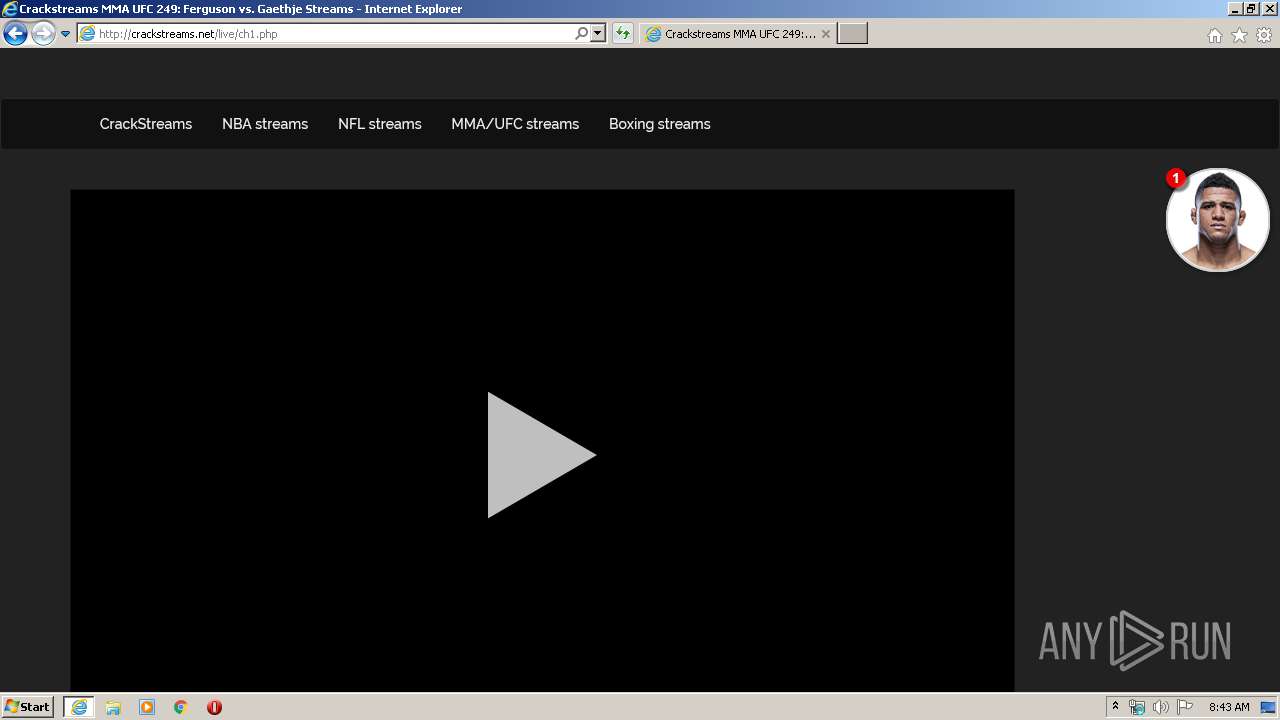Close the Crackstreams tab

tap(826, 34)
